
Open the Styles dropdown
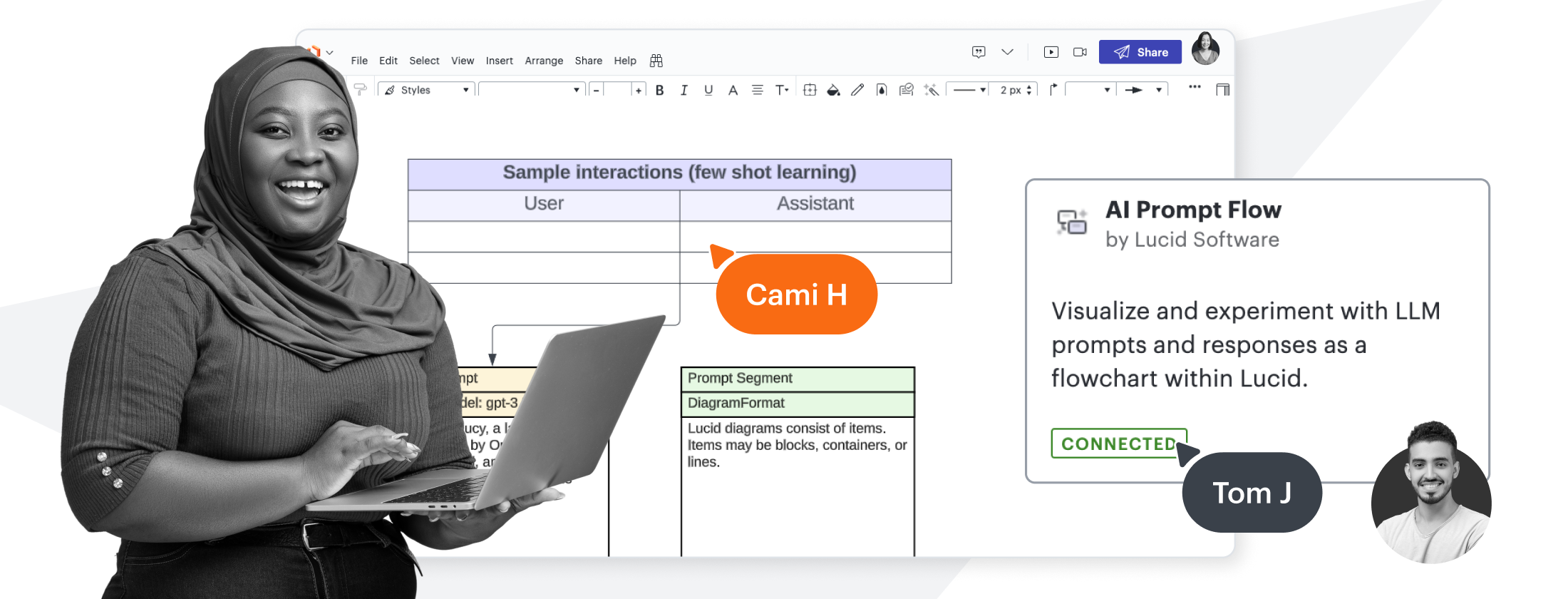click(x=427, y=90)
